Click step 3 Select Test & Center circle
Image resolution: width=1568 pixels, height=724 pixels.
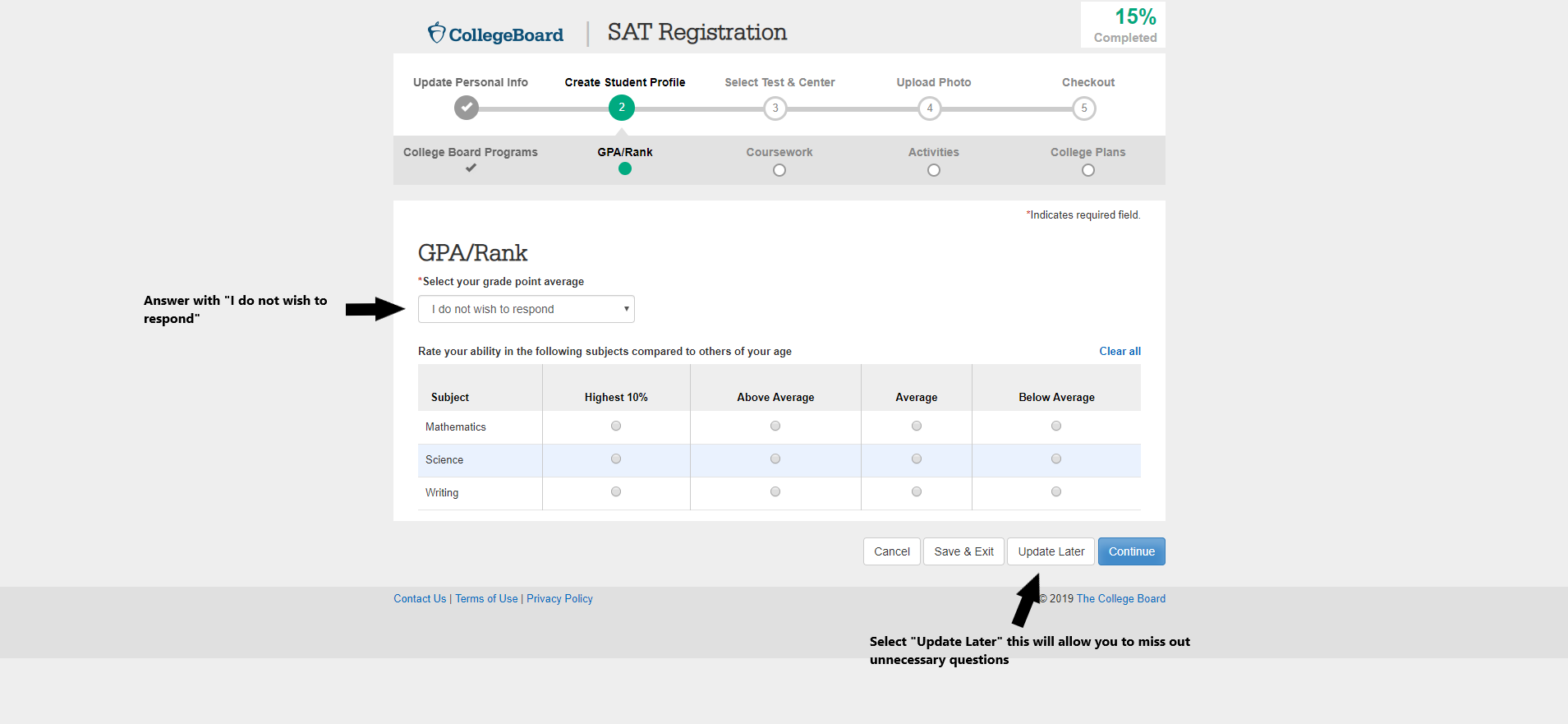(775, 108)
